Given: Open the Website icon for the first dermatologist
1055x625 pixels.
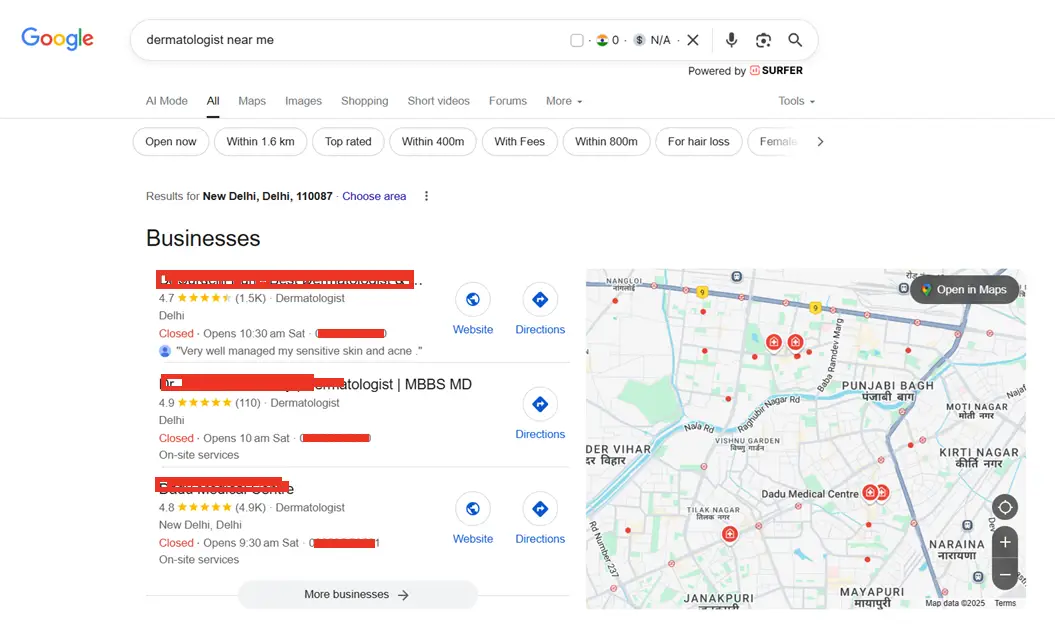Looking at the screenshot, I should pyautogui.click(x=472, y=300).
